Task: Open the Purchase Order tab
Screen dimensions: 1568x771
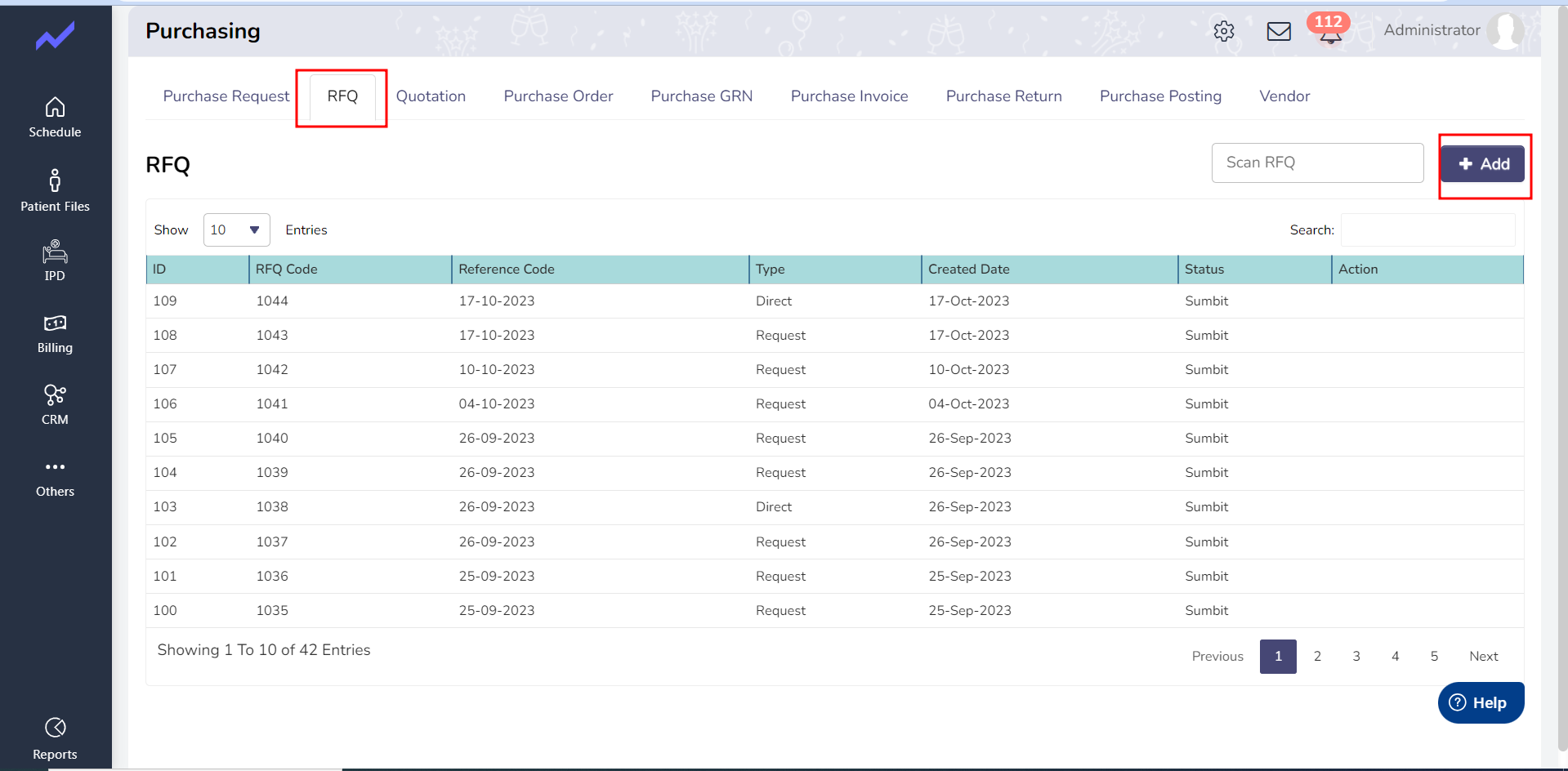Action: click(558, 96)
